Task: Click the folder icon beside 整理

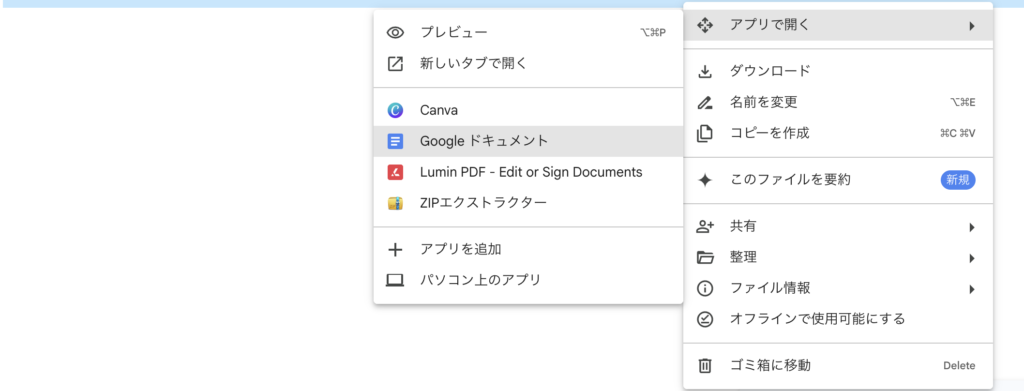Action: point(705,257)
